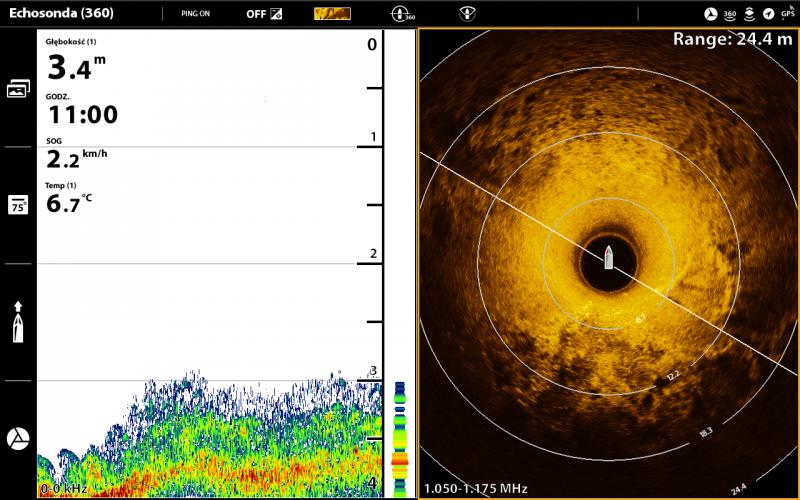Viewport: 800px width, 500px height.
Task: Click the real-time sonar color column
Action: [399, 438]
